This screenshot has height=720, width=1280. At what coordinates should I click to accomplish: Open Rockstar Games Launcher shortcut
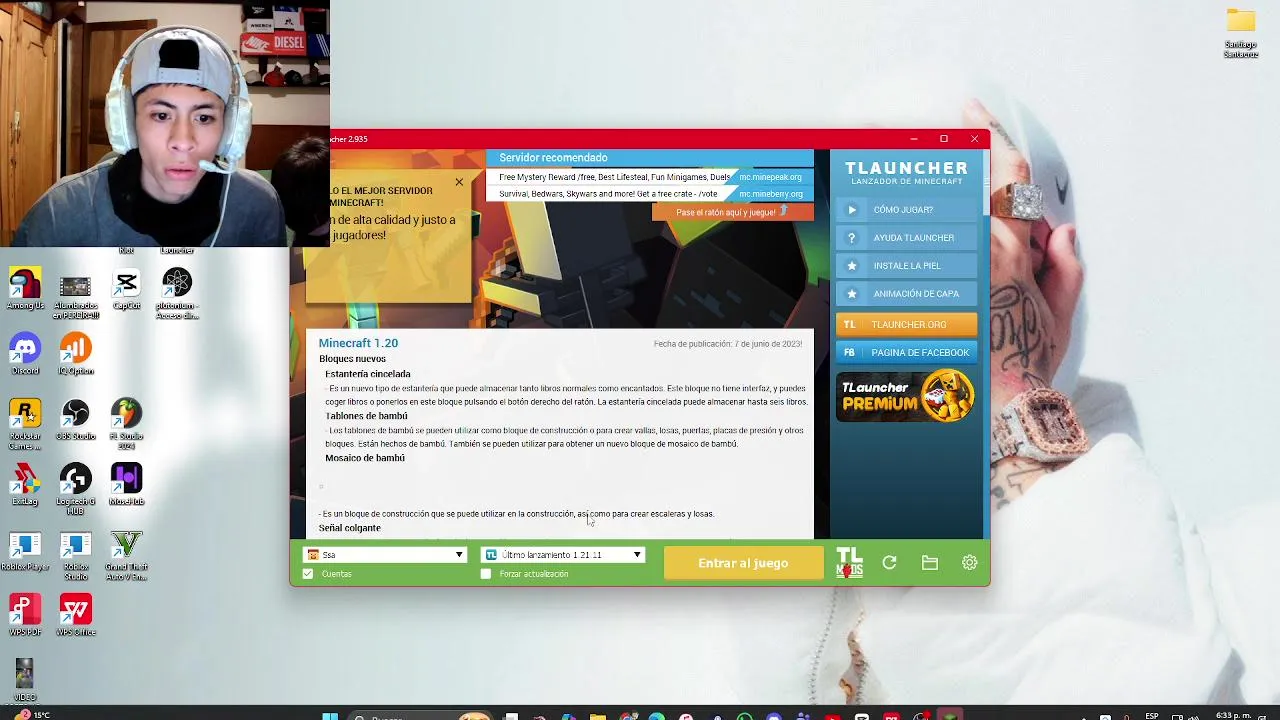tap(25, 425)
